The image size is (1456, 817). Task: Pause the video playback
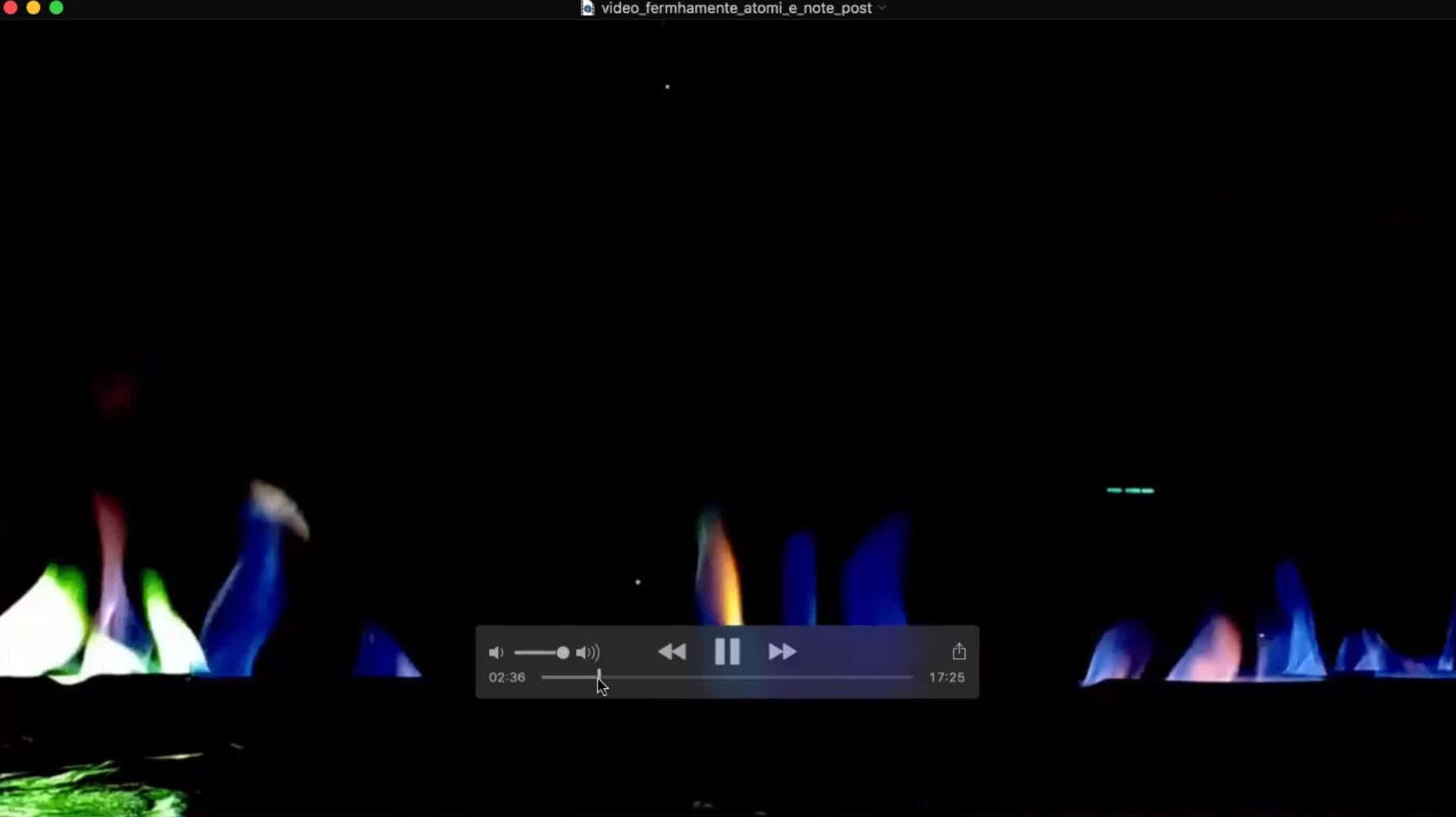pyautogui.click(x=726, y=651)
